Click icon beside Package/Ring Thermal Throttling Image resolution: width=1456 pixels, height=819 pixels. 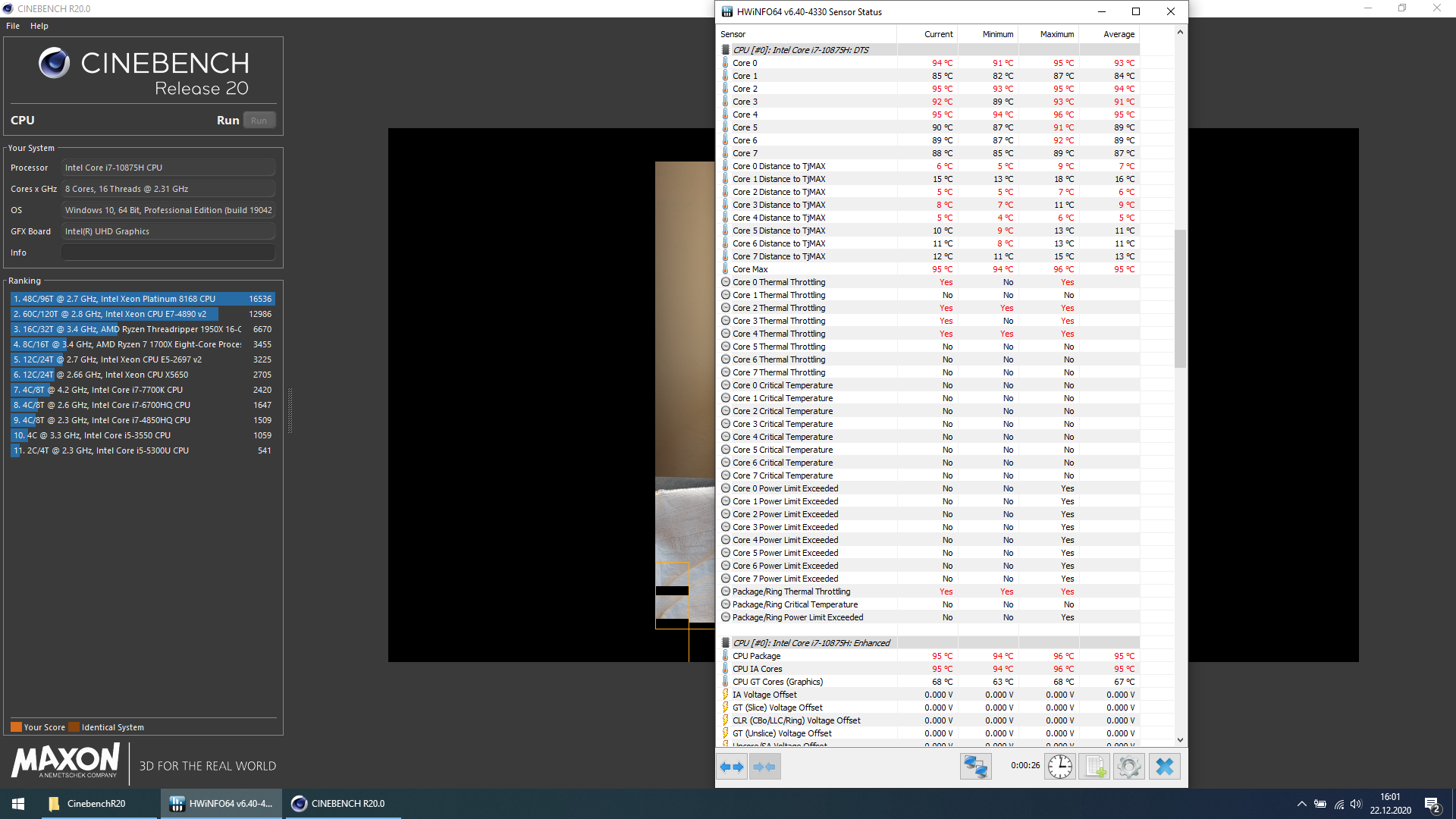[726, 591]
